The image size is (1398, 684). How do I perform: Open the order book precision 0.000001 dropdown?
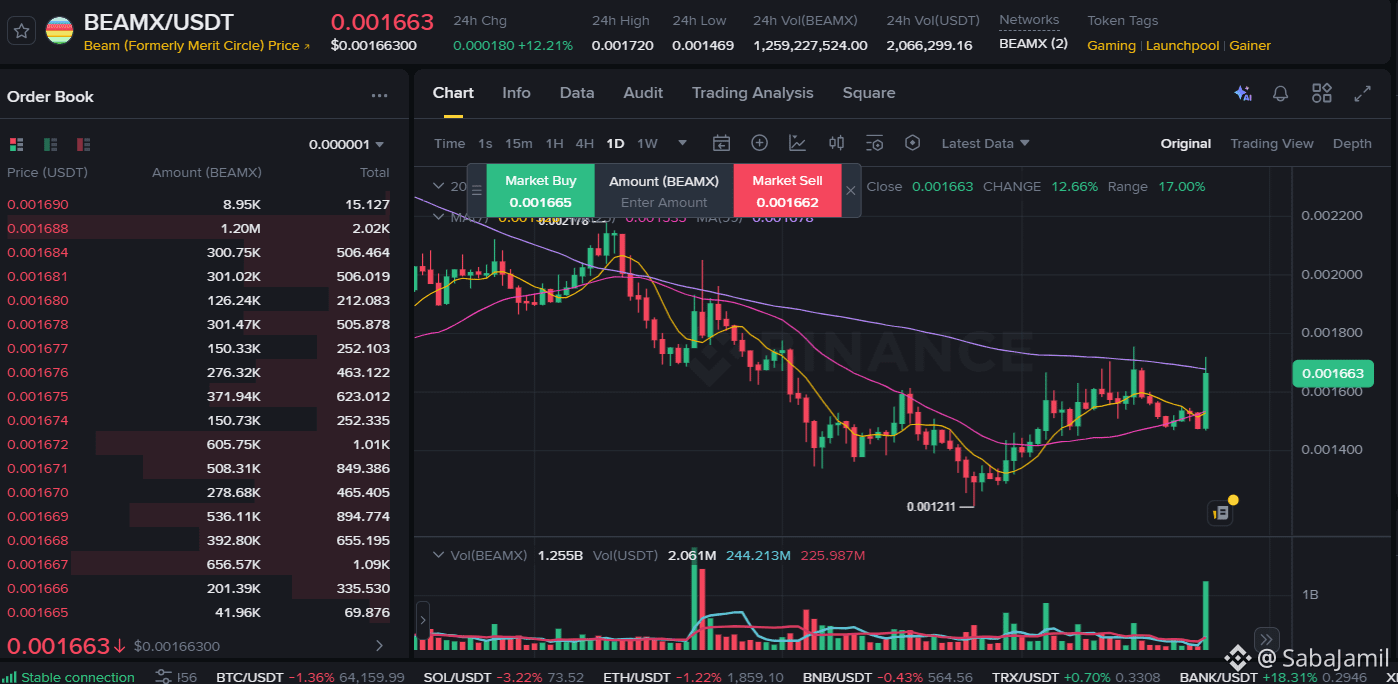[346, 144]
